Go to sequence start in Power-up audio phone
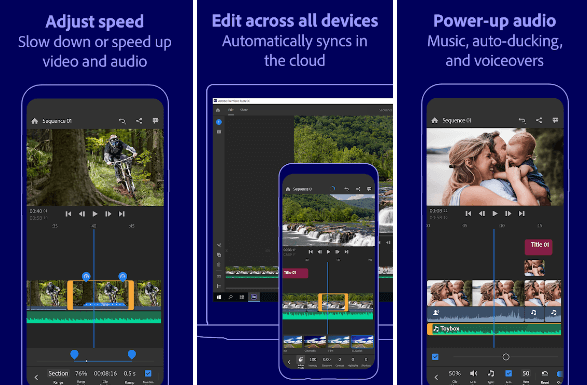 468,213
